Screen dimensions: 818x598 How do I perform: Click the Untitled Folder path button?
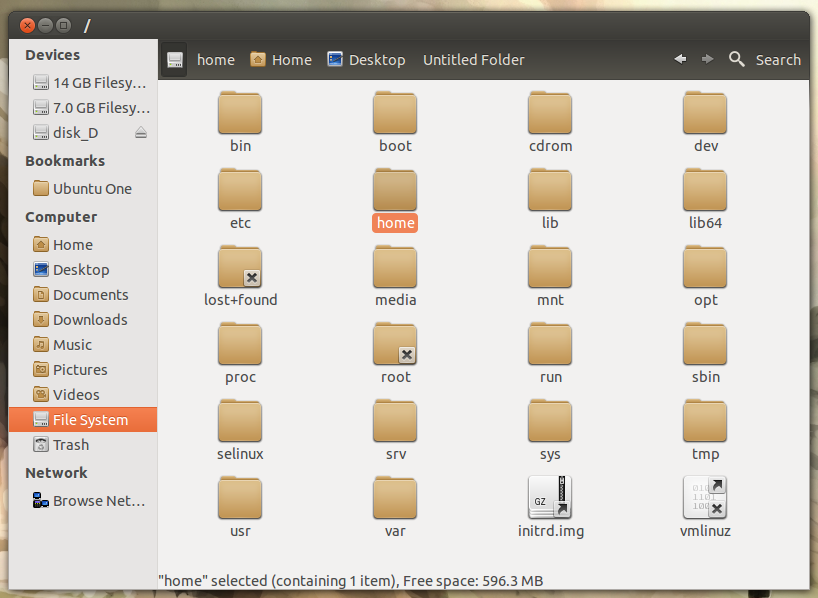(473, 60)
